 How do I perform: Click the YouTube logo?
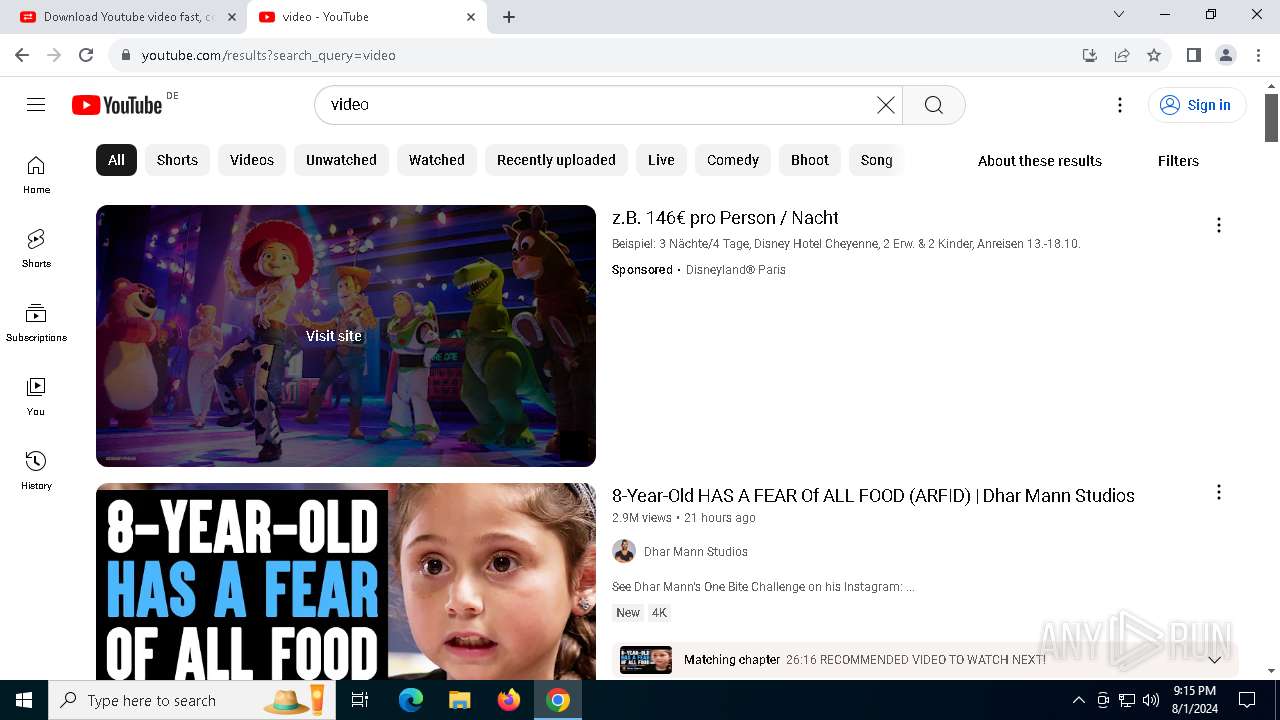pos(117,105)
